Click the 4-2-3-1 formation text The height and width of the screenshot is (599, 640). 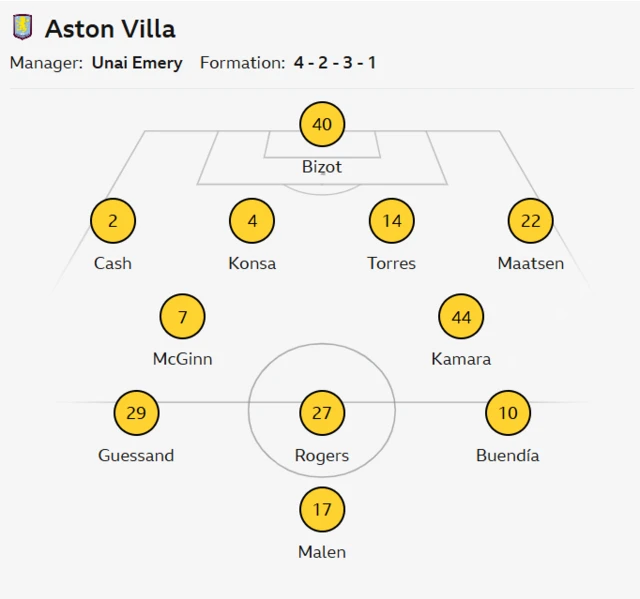point(335,63)
